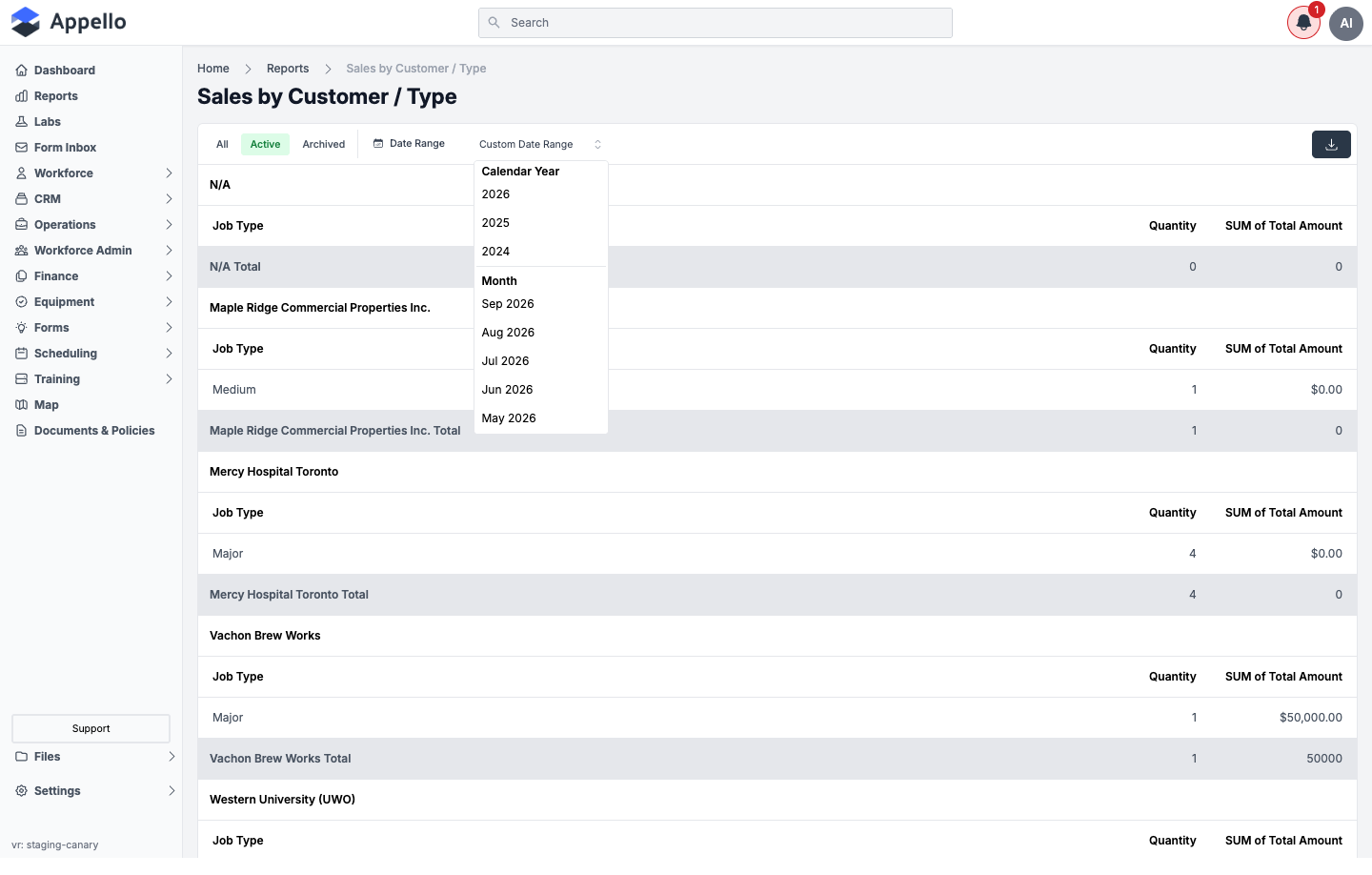Screen dimensions: 1372x875
Task: Click the Equipment icon in sidebar
Action: (21, 302)
